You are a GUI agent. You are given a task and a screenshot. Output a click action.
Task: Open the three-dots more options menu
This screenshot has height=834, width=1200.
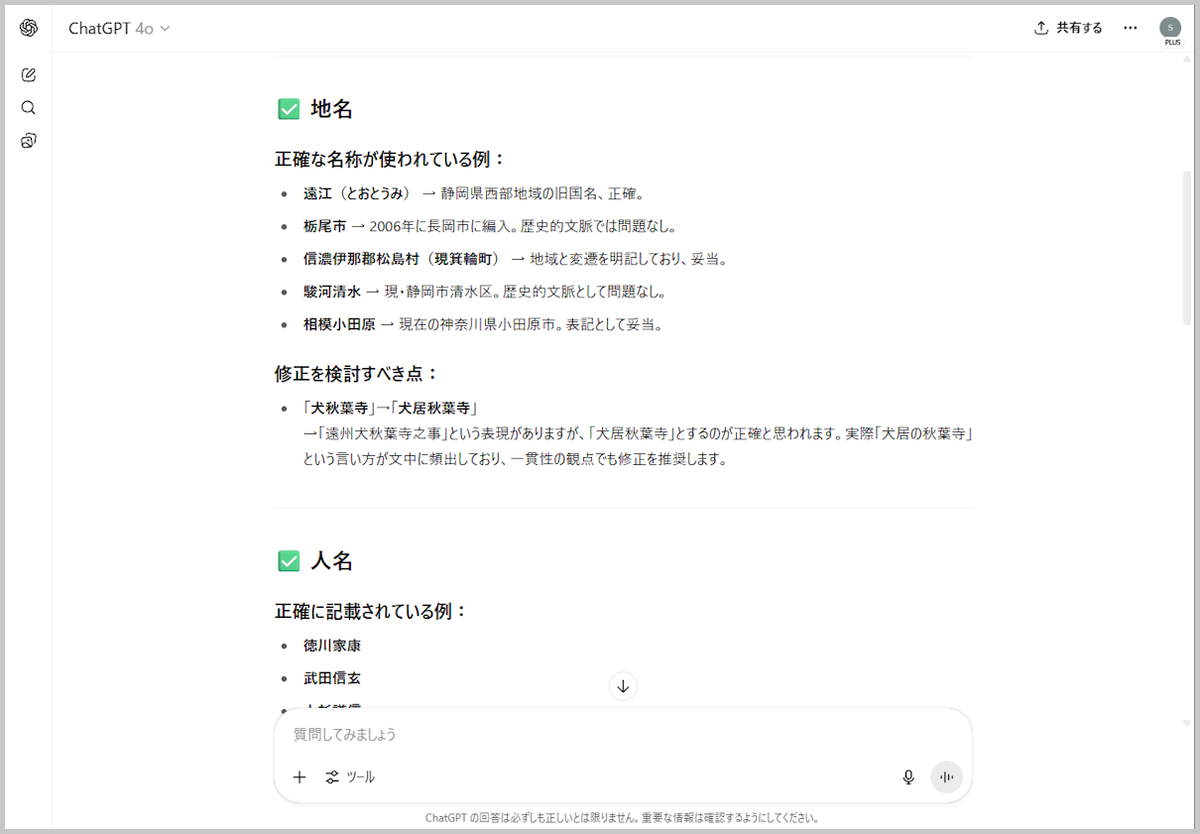pyautogui.click(x=1130, y=28)
